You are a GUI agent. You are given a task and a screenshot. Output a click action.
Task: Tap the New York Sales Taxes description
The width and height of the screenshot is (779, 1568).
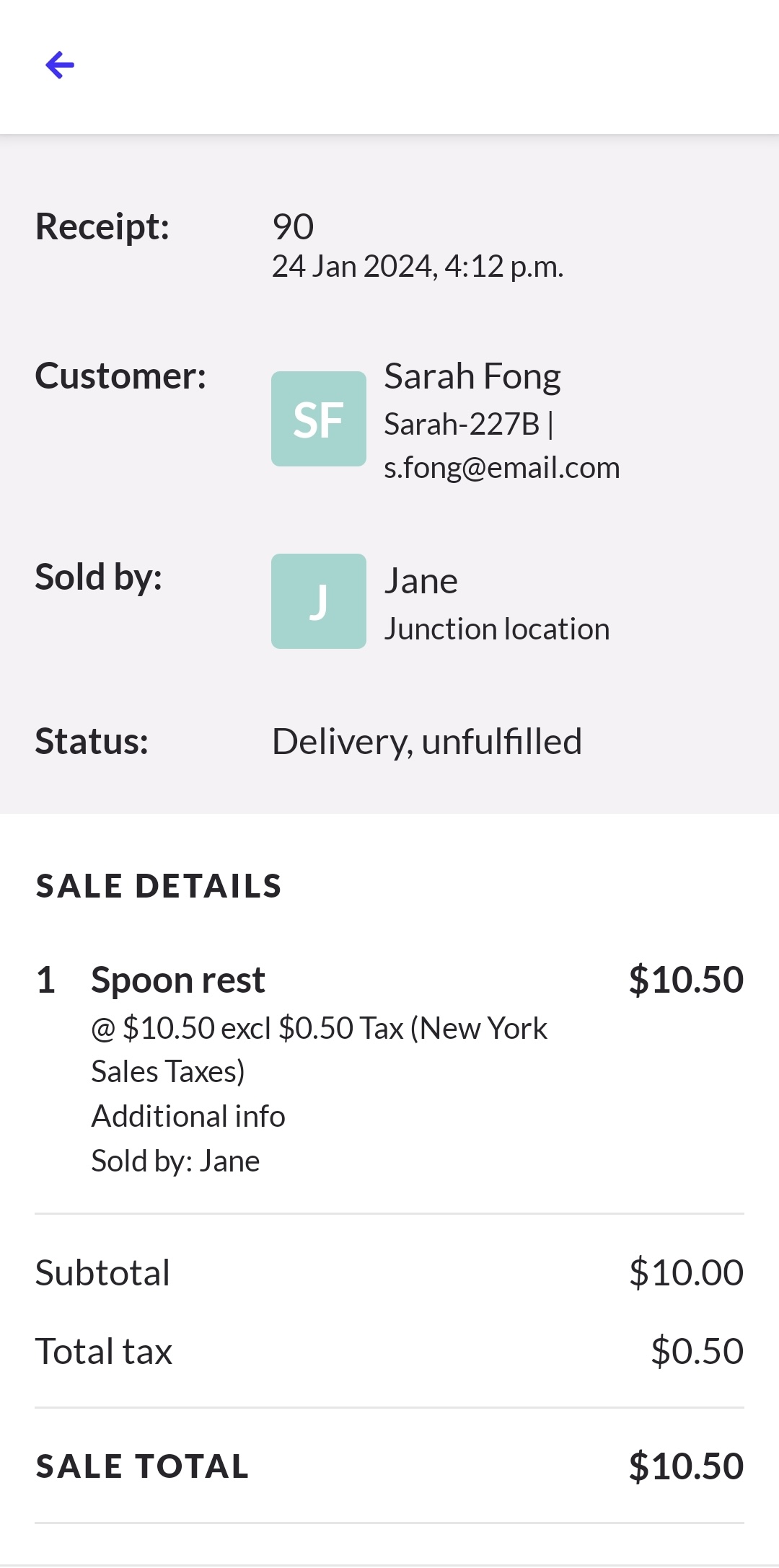[x=319, y=1050]
